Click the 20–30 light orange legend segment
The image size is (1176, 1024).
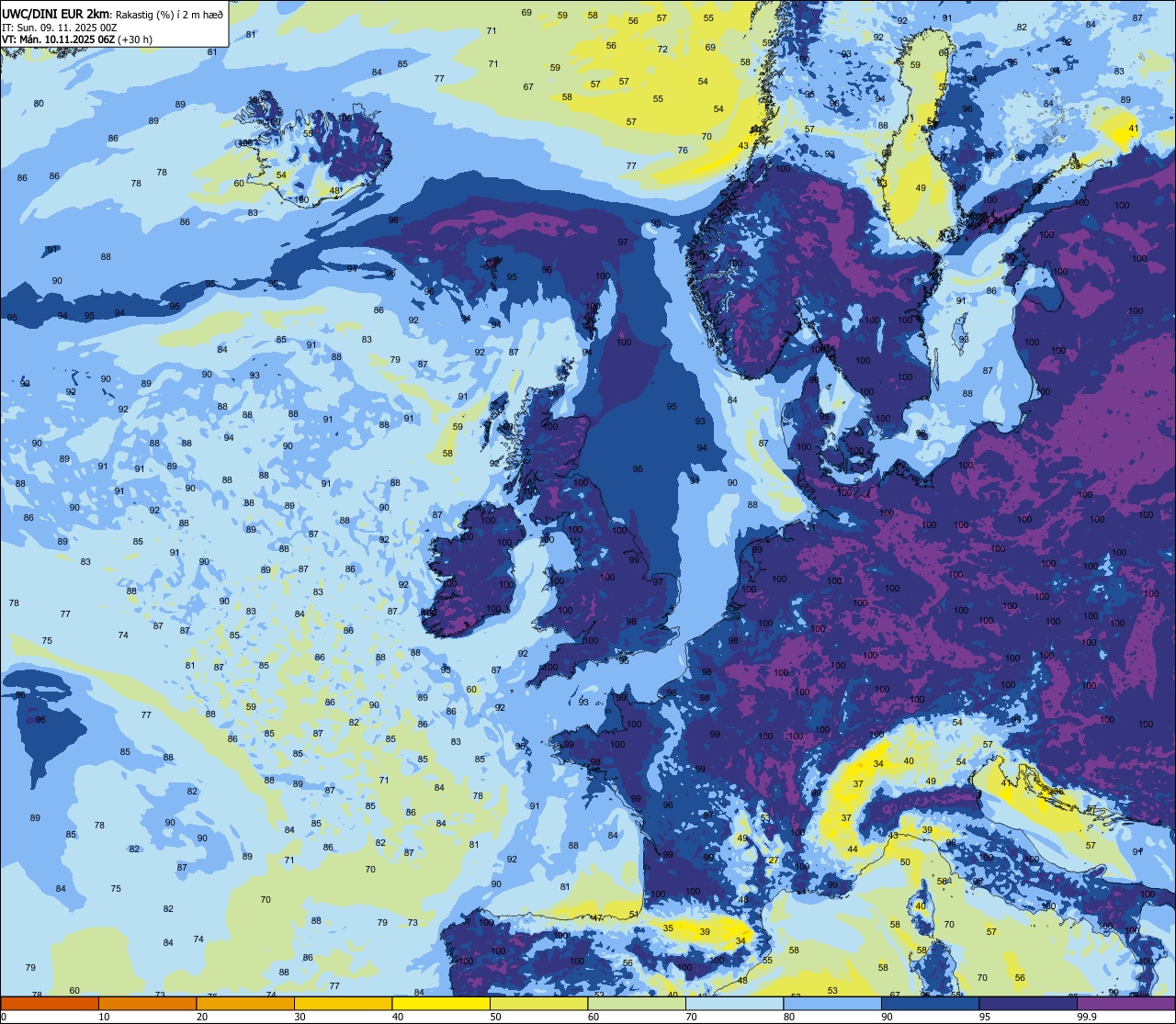pos(245,1004)
